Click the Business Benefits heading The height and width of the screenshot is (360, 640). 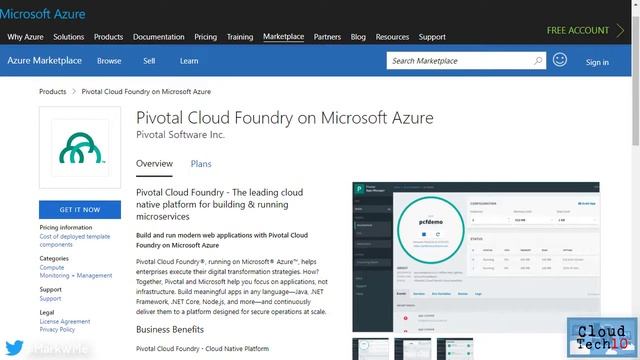170,329
